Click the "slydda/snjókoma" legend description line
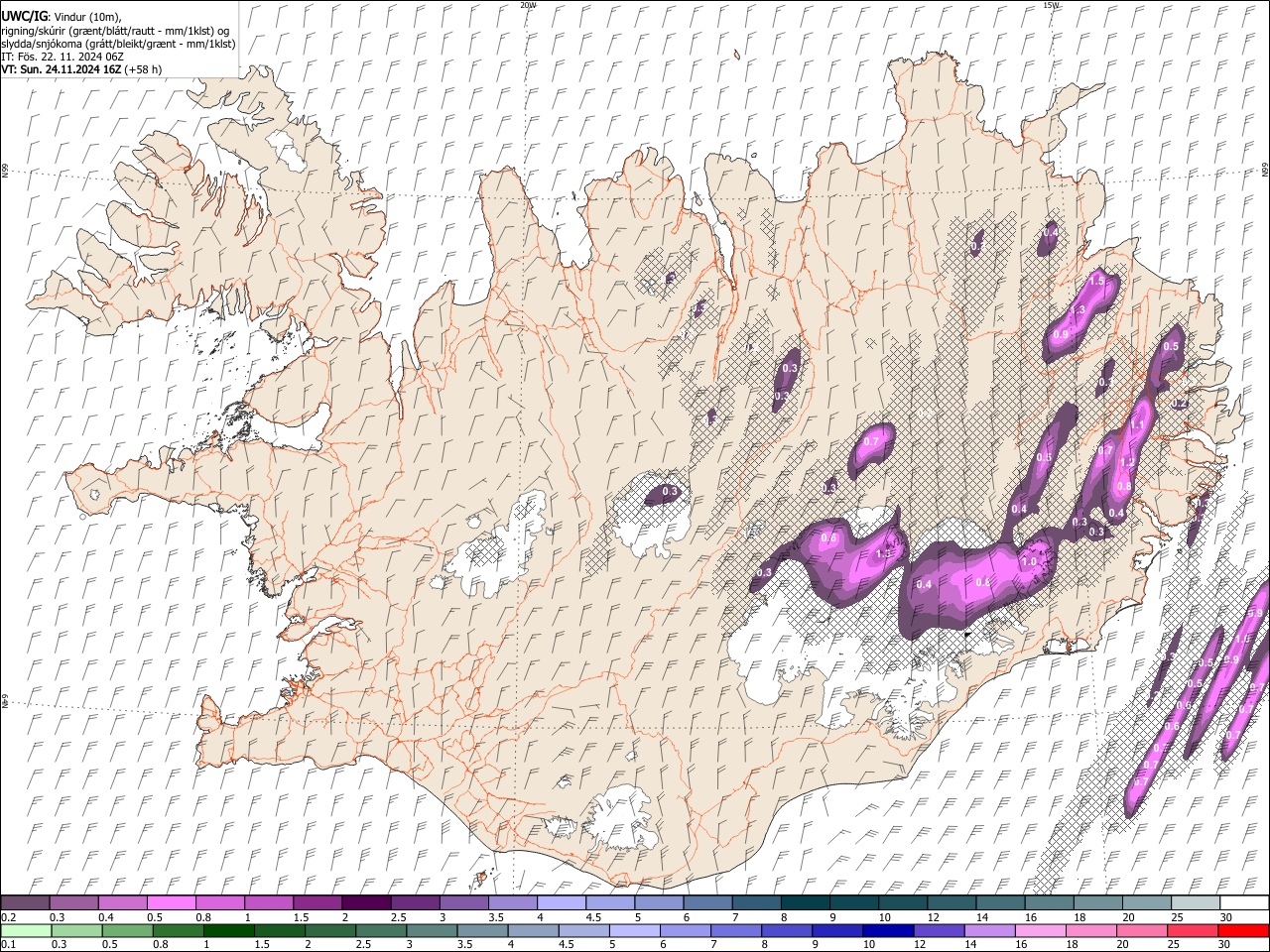This screenshot has height=952, width=1270. (x=118, y=44)
